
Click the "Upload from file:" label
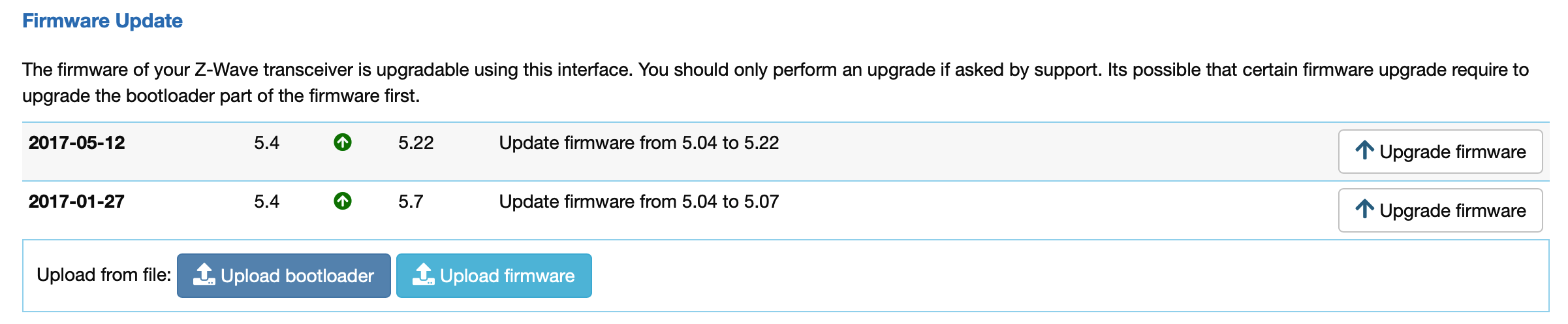click(104, 275)
